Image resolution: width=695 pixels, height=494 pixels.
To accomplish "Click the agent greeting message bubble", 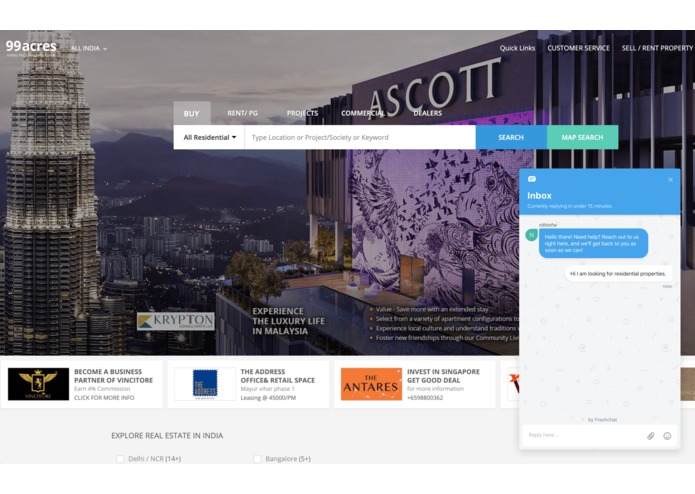I will coord(593,243).
